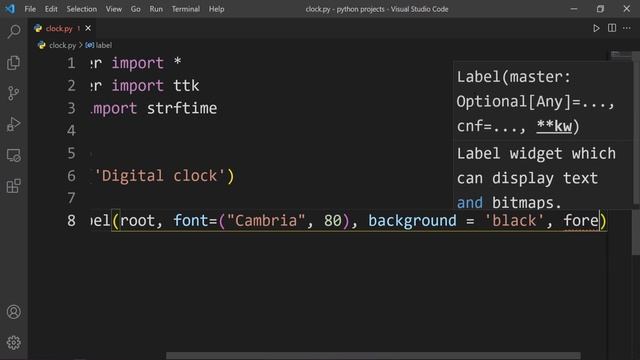Click the 'Digital clock' string

point(160,176)
